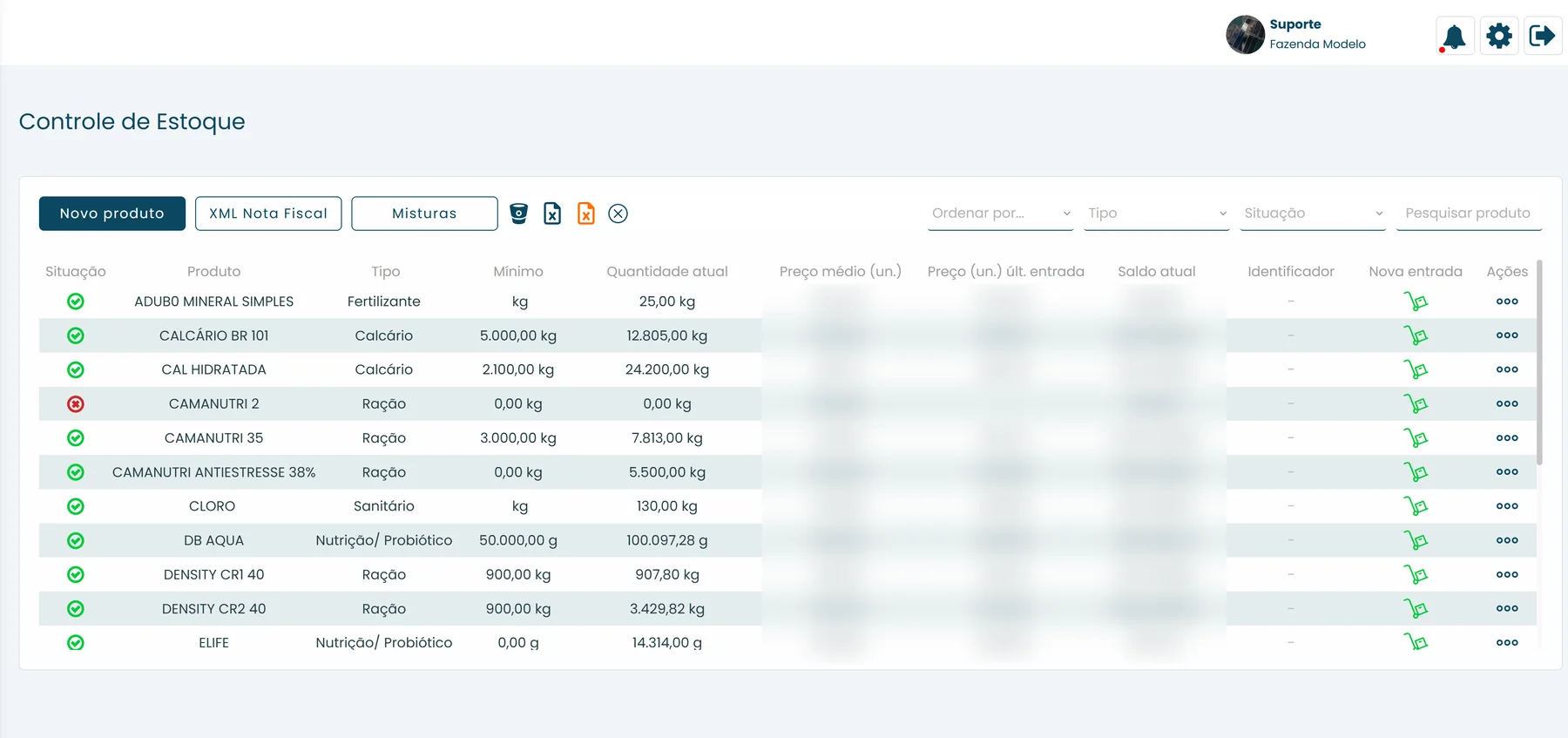1568x738 pixels.
Task: Click the "Produto" column header
Action: 213,272
